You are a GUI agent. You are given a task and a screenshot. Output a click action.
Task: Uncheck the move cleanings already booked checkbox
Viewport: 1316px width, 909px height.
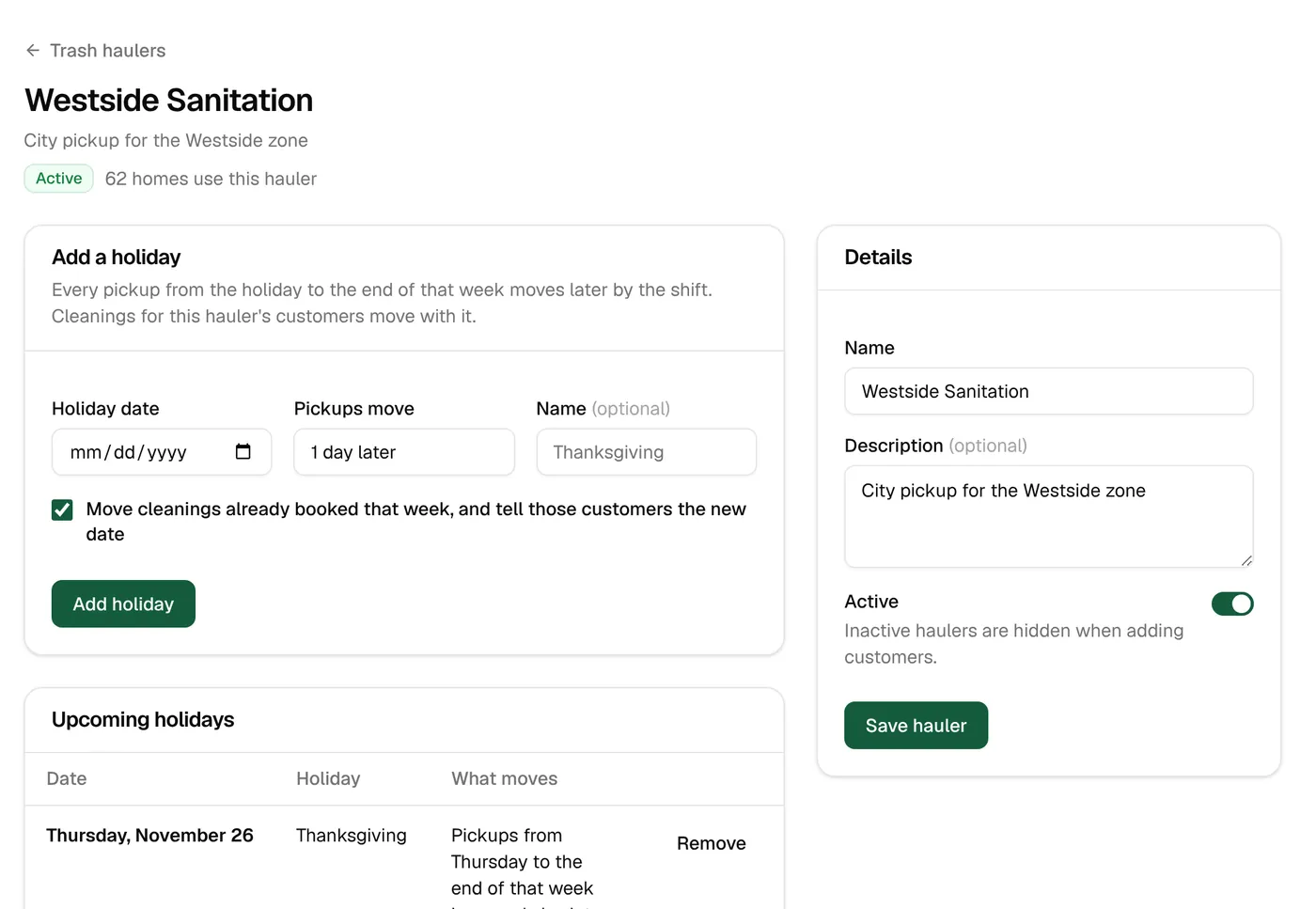tap(62, 509)
